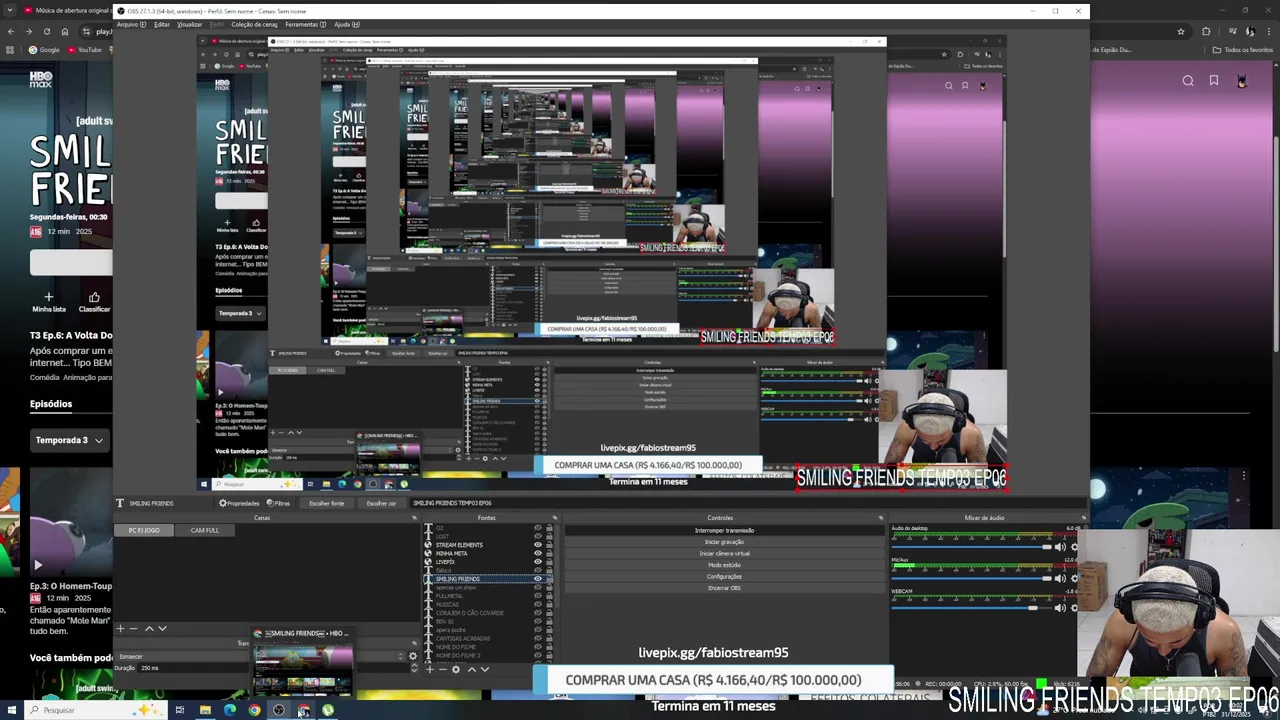Show the OZ source via its eye icon
Image resolution: width=1280 pixels, height=720 pixels.
(538, 528)
